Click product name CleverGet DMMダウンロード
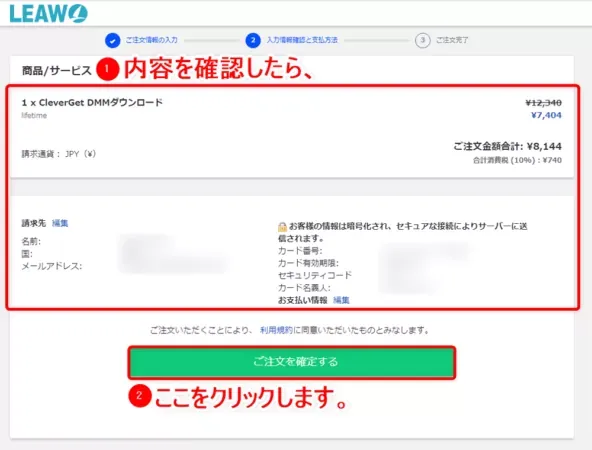Screen dimensions: 592x450 coord(92,102)
